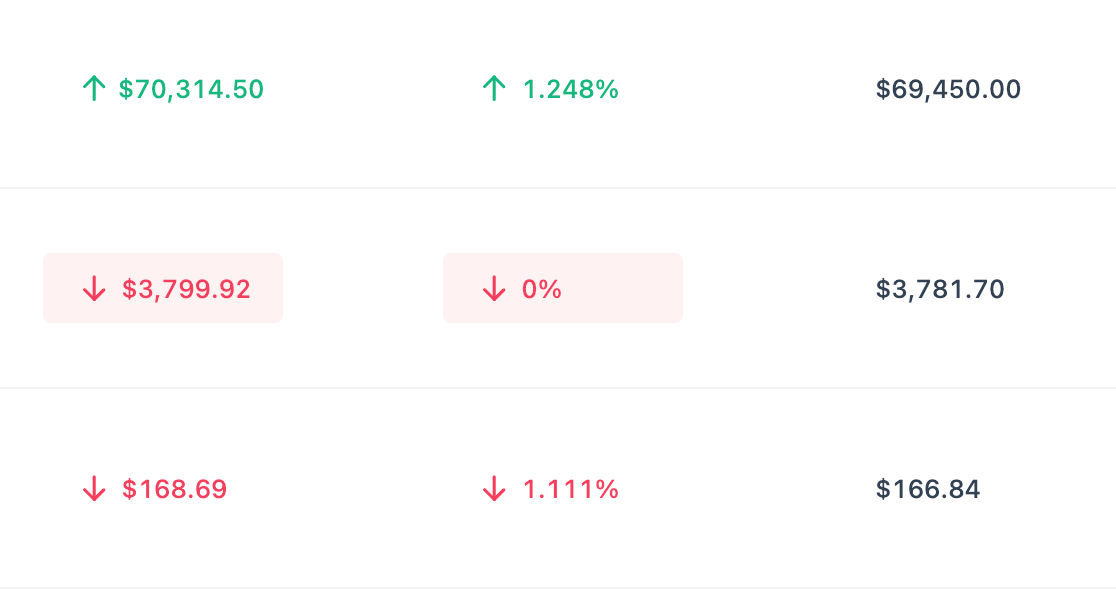The image size is (1116, 590).
Task: Click the $166.84 amount
Action: coord(928,490)
